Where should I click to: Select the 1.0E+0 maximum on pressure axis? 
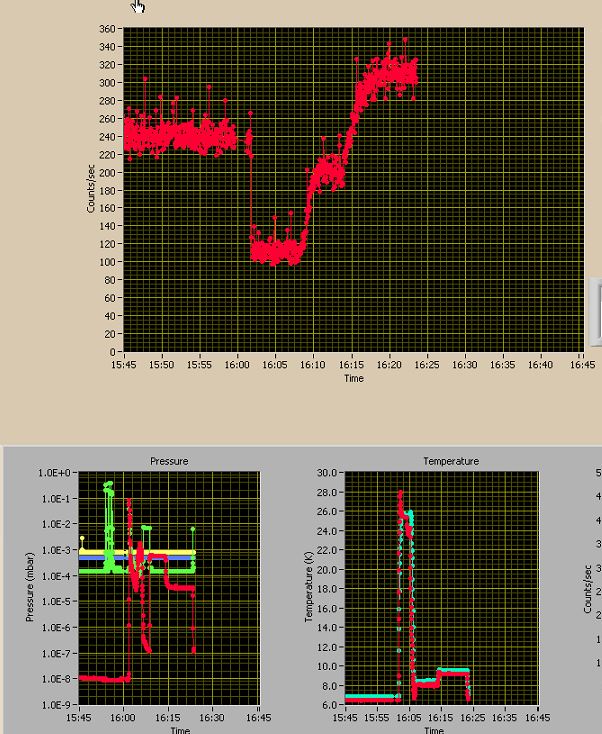click(x=54, y=473)
